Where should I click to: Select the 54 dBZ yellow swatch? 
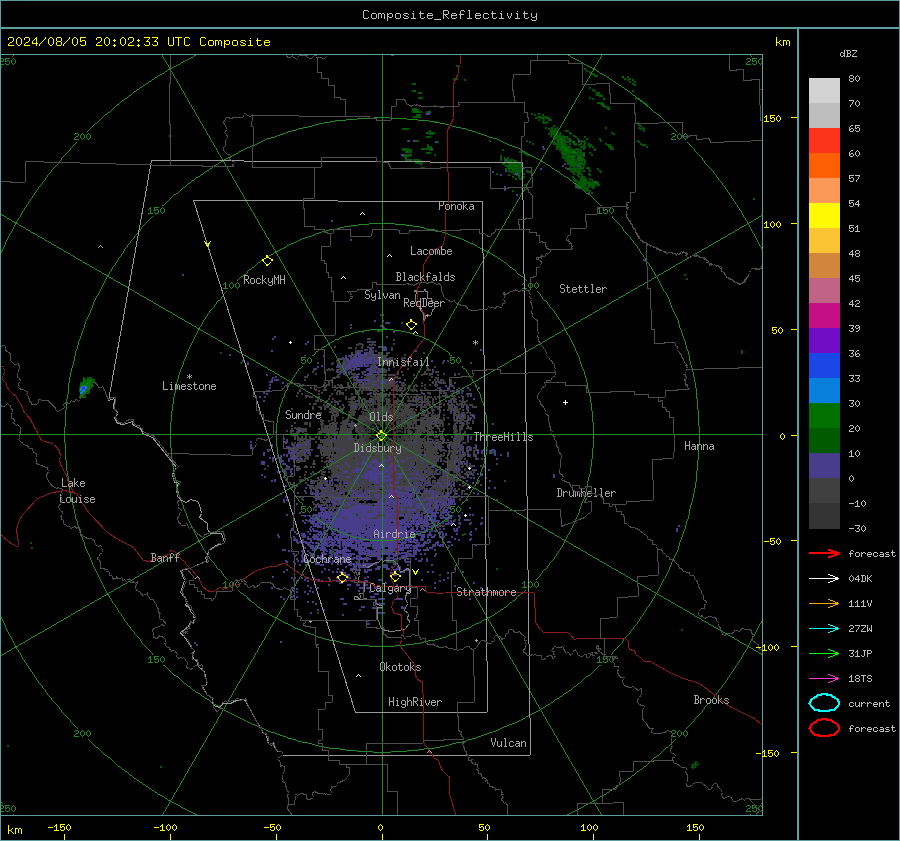824,216
